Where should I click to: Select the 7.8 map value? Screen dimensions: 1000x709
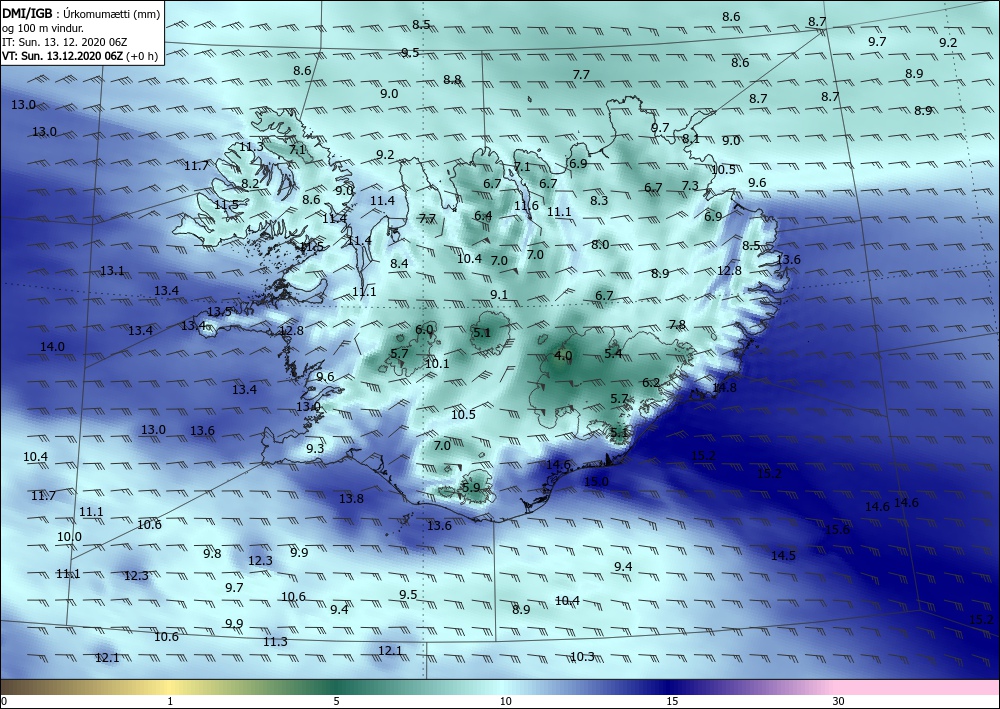click(677, 325)
